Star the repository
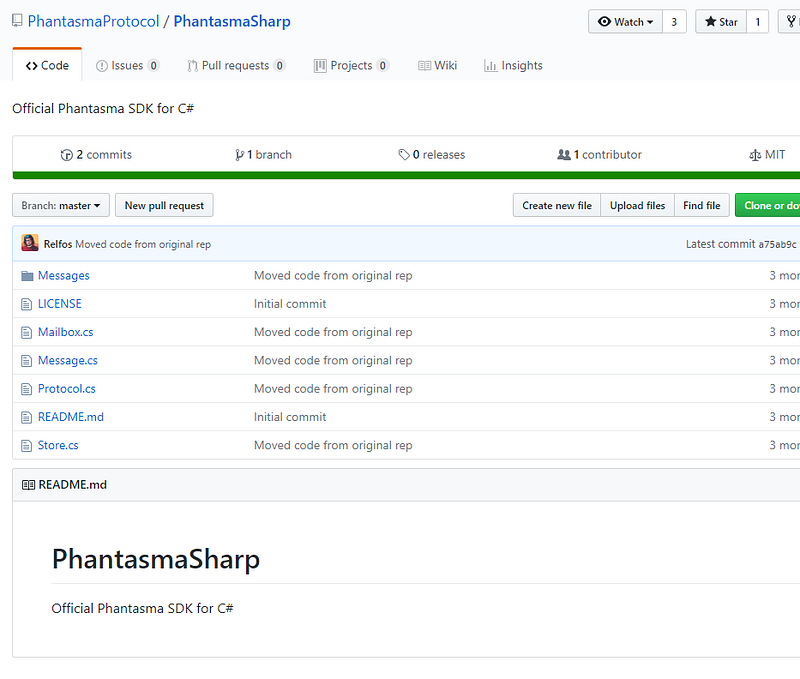The width and height of the screenshot is (800, 679). 721,22
